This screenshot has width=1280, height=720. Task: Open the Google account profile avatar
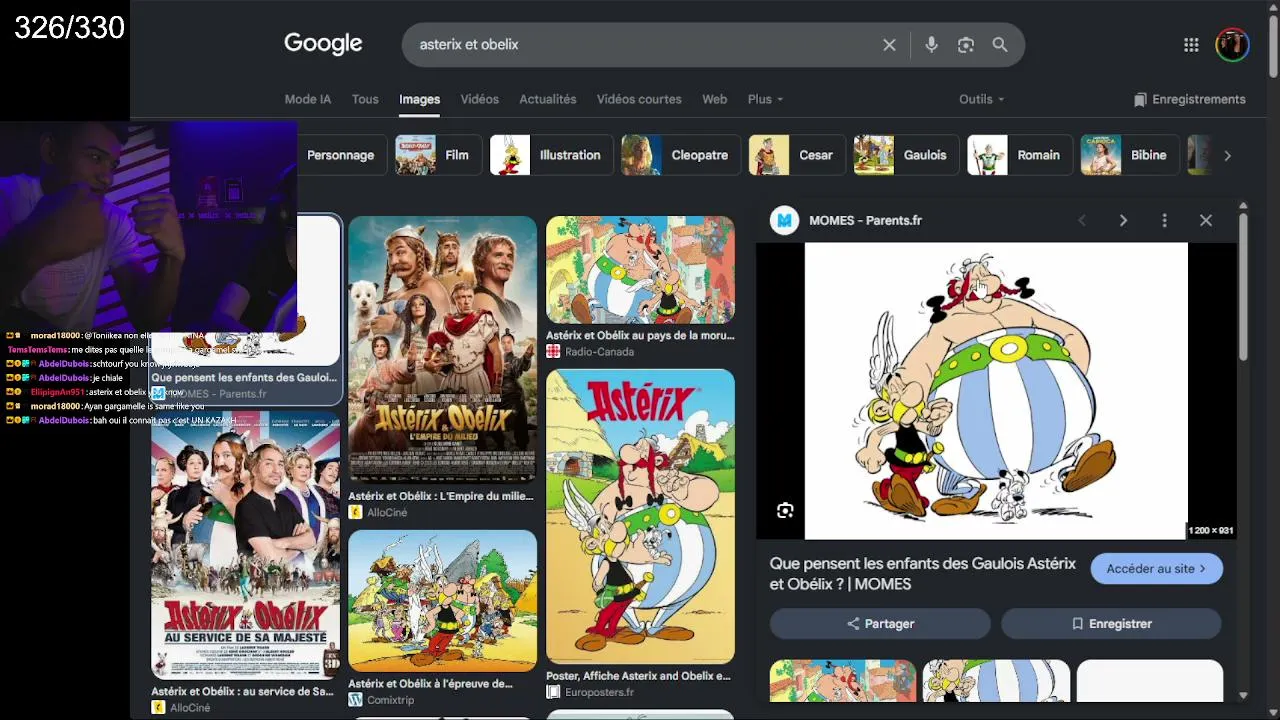tap(1232, 45)
